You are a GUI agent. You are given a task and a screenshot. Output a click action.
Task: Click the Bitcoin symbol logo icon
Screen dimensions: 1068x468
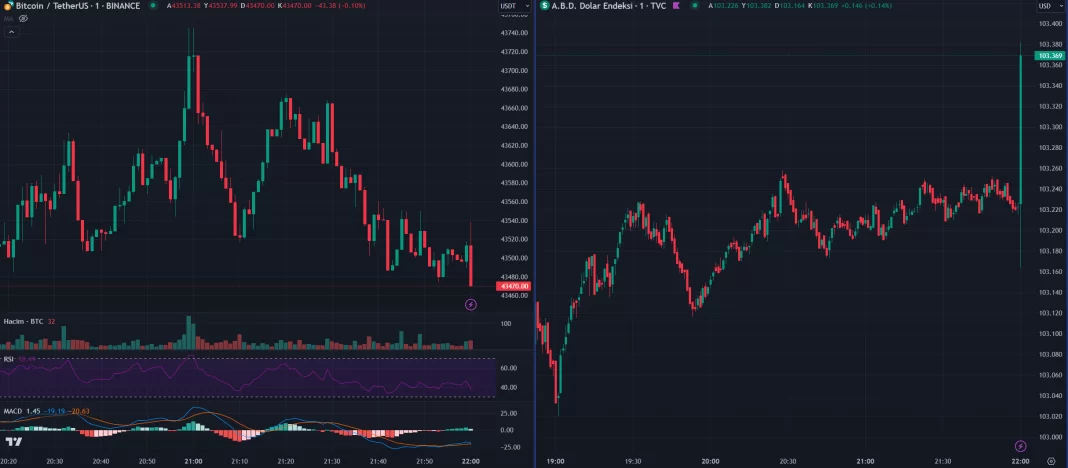8,6
